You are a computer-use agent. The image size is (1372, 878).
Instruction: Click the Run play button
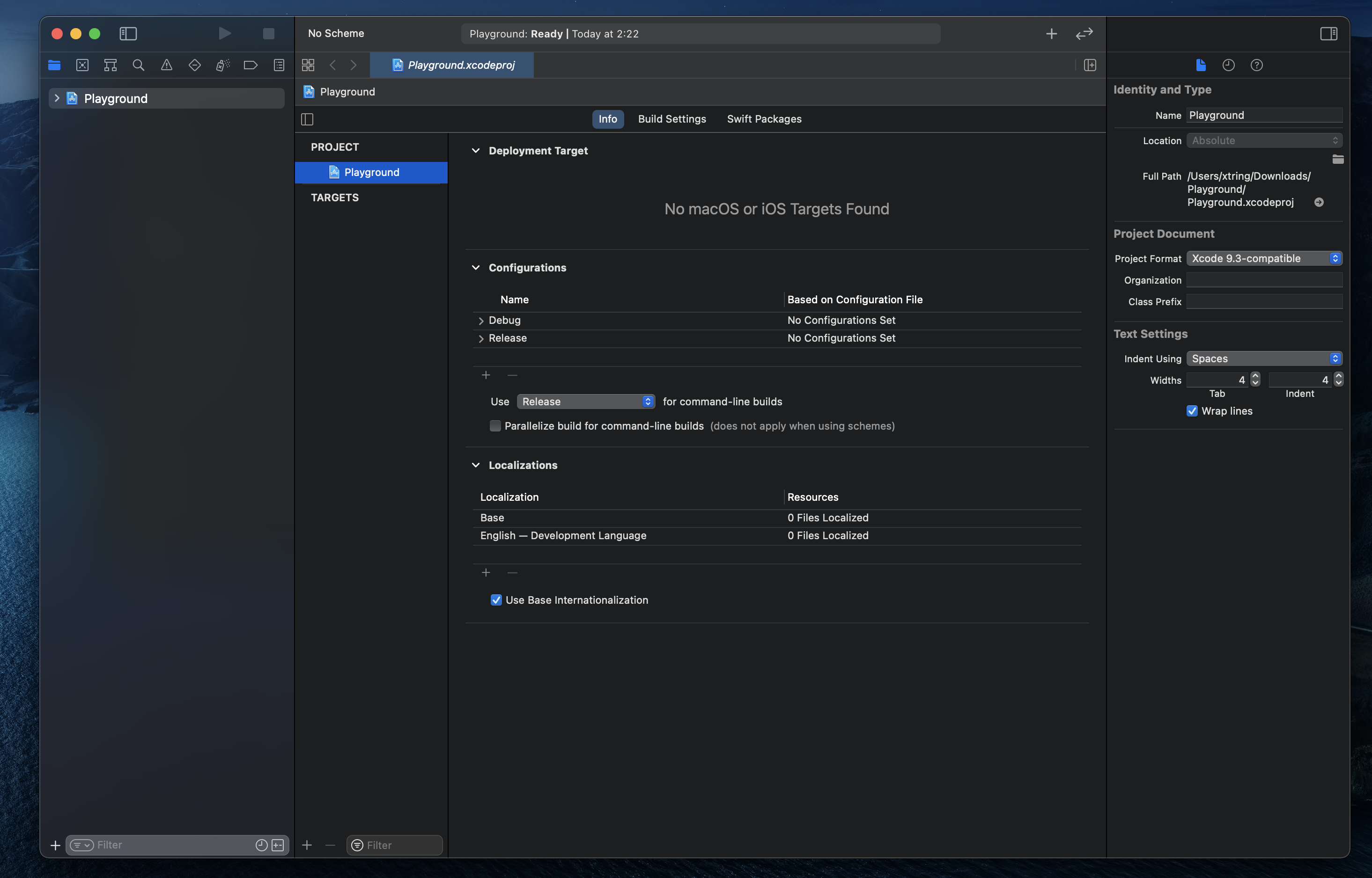pos(225,34)
